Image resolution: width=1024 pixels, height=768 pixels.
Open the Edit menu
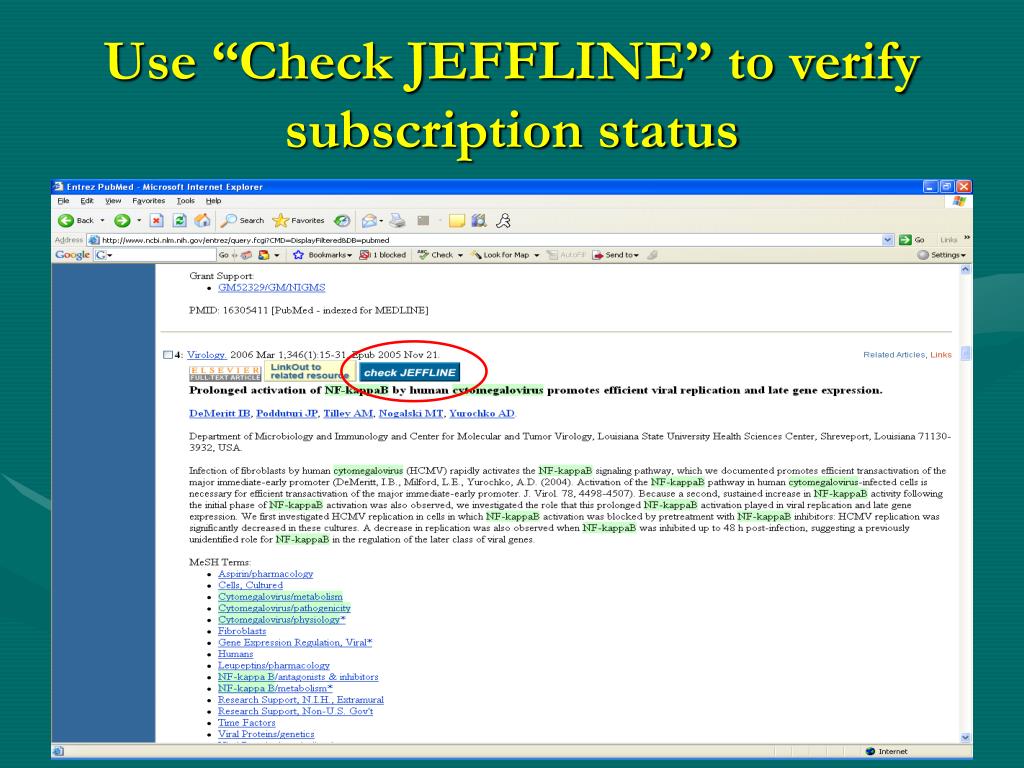[x=87, y=201]
